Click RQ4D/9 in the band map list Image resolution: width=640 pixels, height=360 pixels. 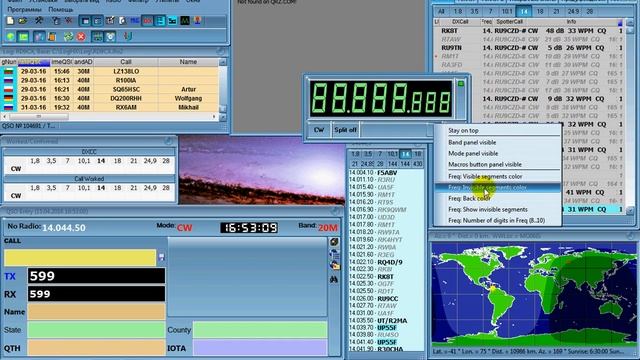[x=390, y=262]
